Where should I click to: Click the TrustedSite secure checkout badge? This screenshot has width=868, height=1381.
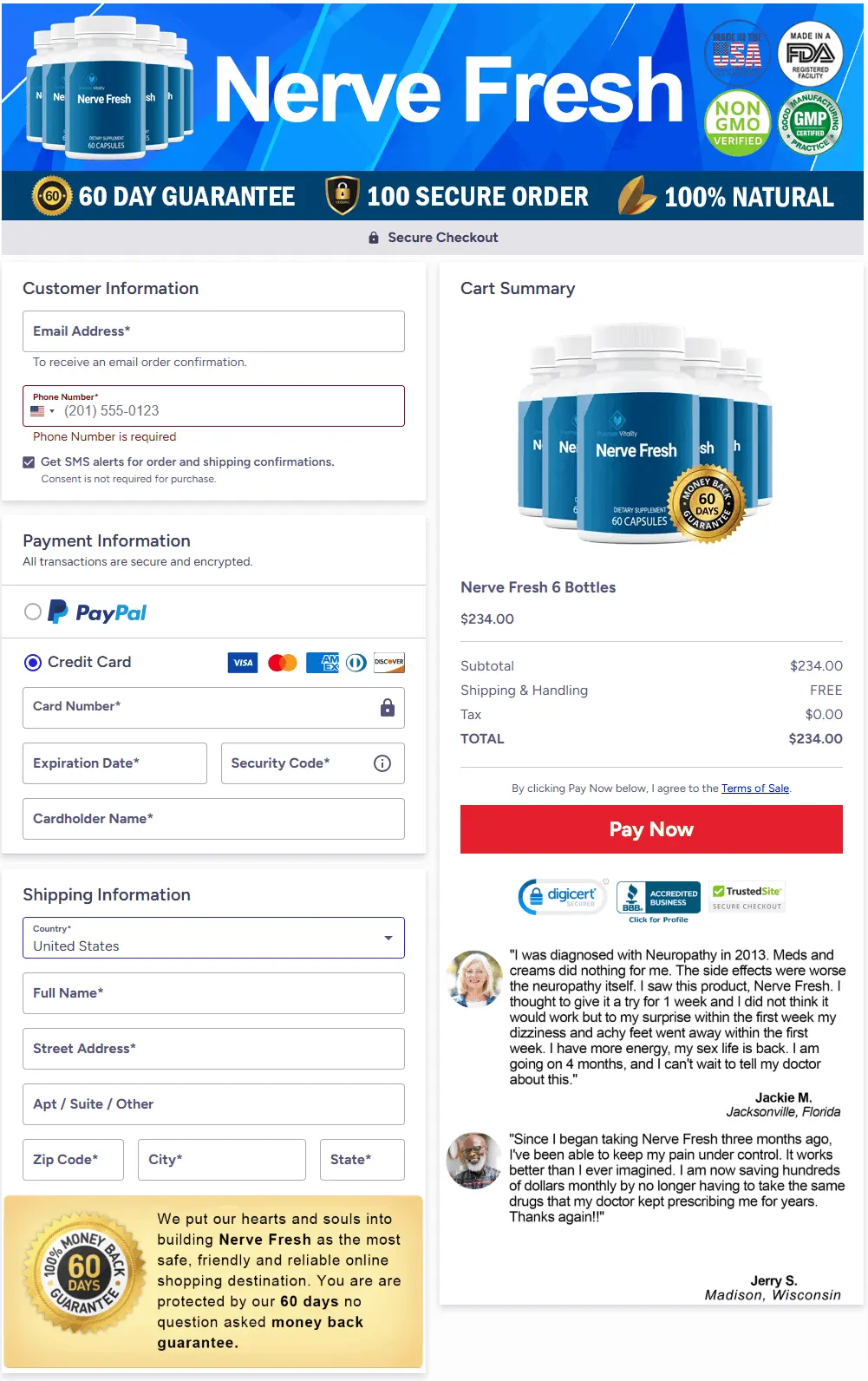[x=747, y=898]
